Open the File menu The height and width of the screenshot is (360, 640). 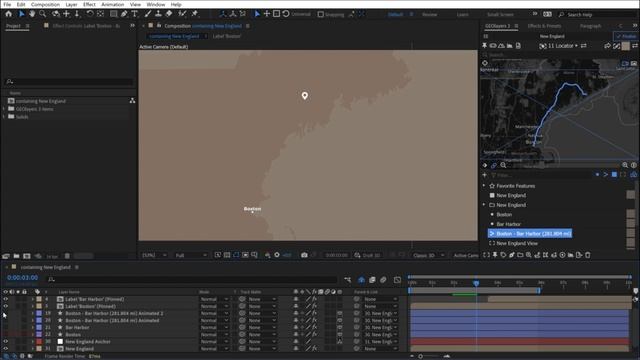click(7, 4)
